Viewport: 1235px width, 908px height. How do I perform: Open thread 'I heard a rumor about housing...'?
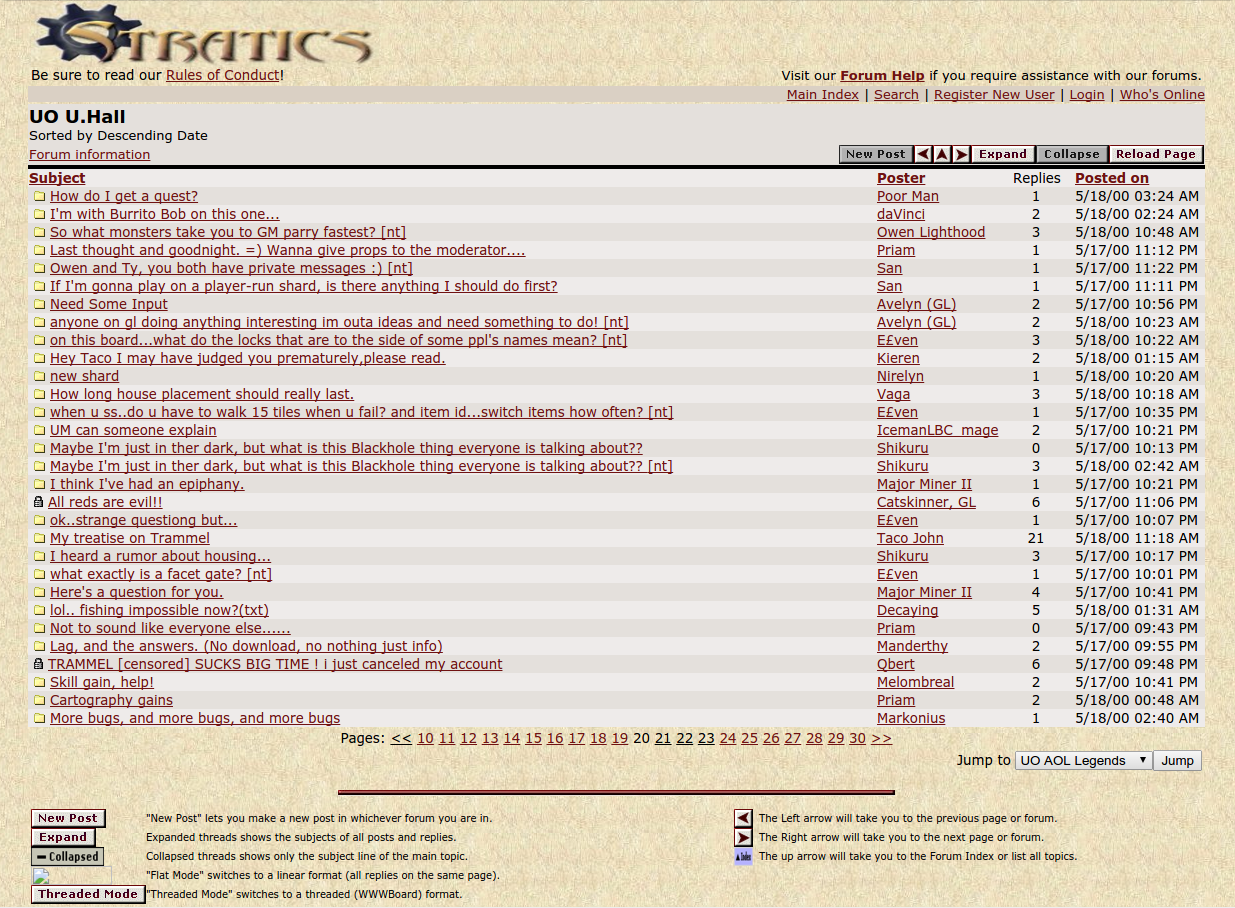pos(160,556)
